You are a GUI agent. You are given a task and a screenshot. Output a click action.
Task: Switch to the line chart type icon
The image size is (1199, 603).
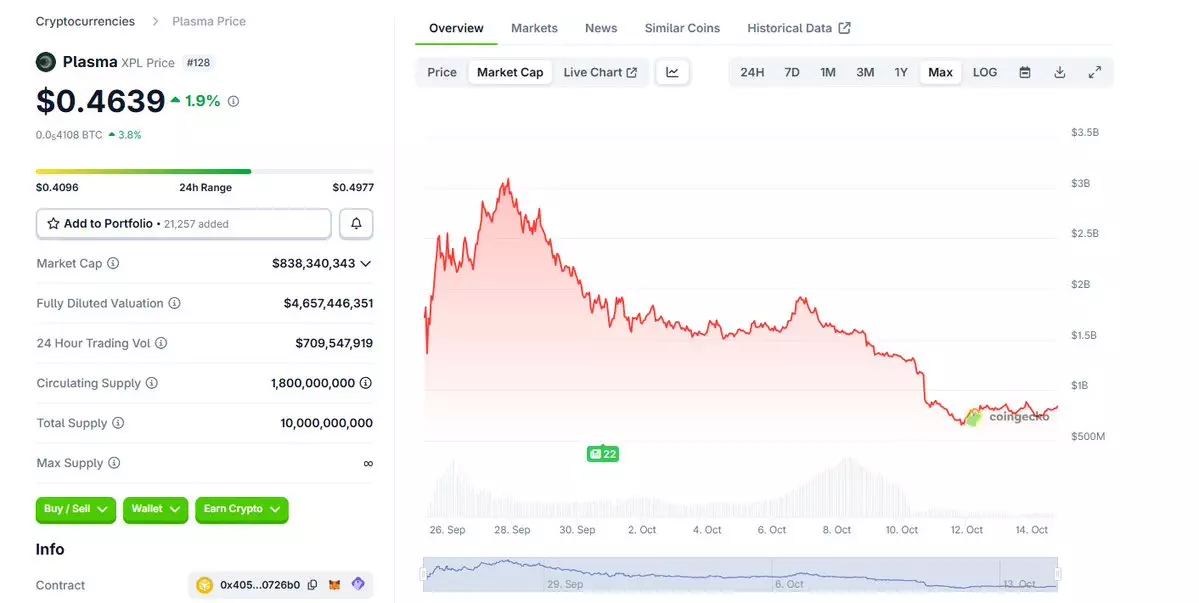[673, 72]
